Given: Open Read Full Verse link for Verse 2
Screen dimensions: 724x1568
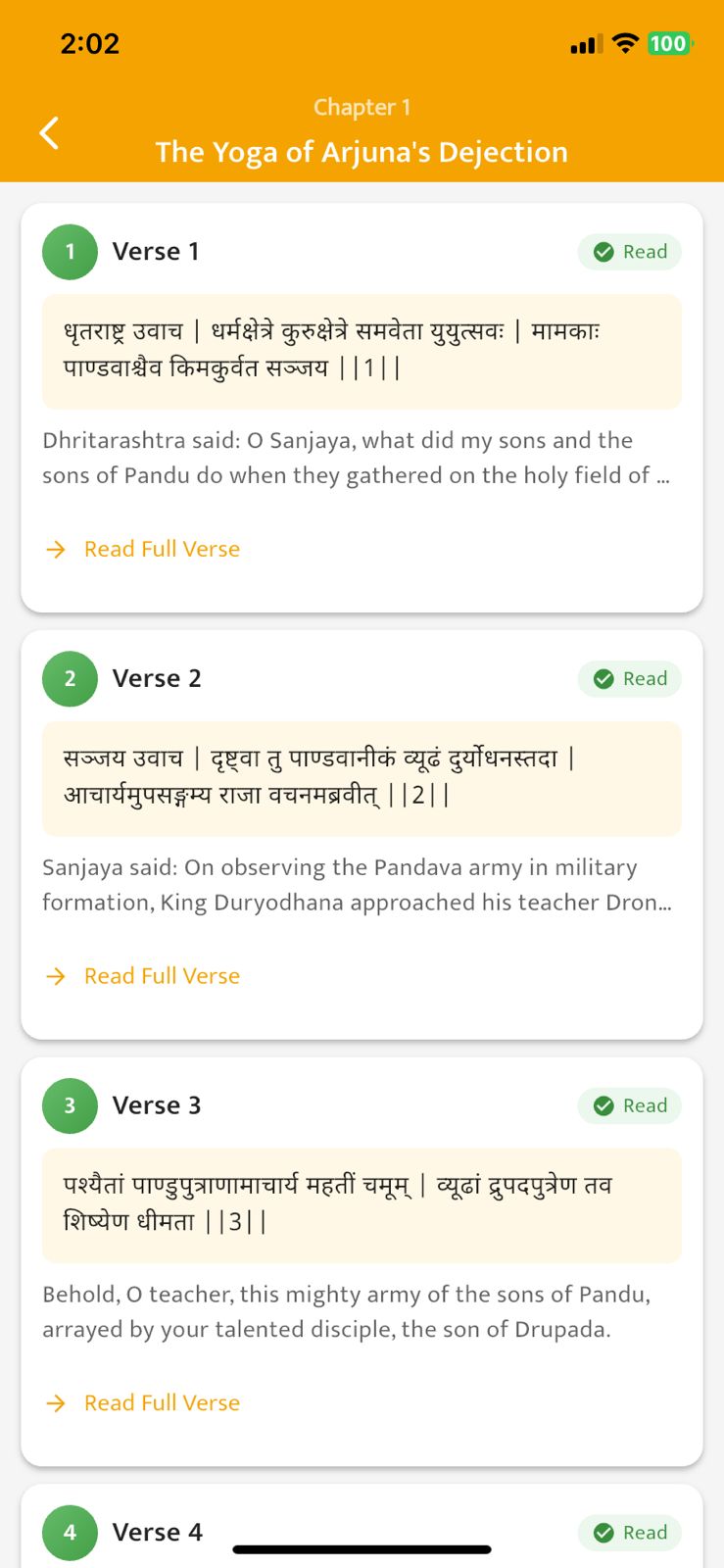Looking at the screenshot, I should point(162,976).
